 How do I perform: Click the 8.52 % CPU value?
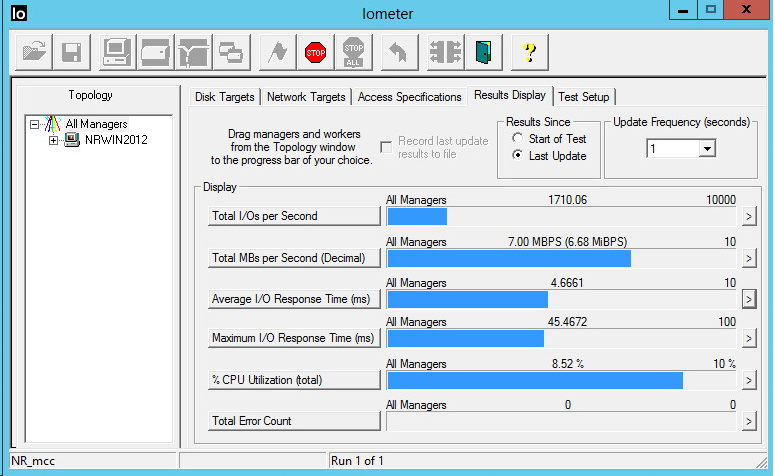(x=568, y=364)
